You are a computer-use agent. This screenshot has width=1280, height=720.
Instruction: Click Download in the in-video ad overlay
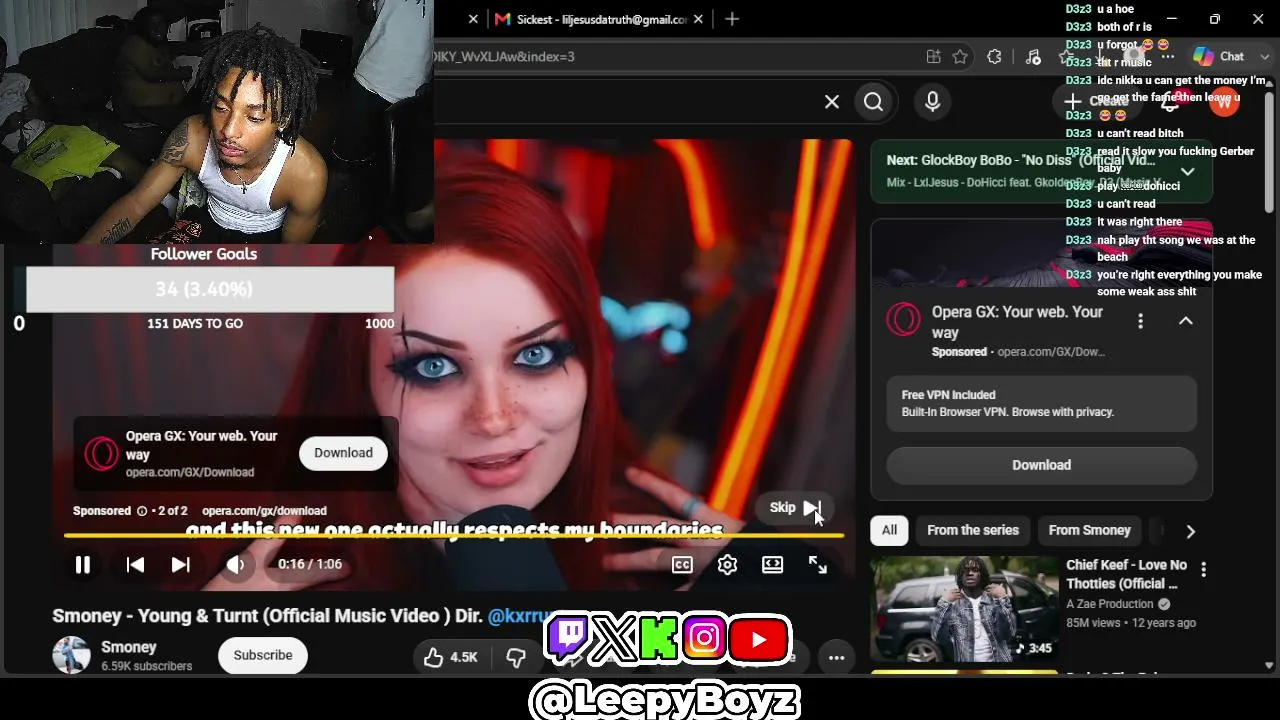pos(343,453)
